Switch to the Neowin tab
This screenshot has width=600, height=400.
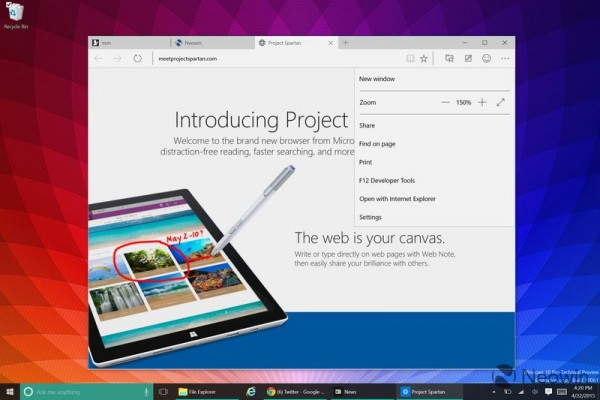pyautogui.click(x=212, y=43)
